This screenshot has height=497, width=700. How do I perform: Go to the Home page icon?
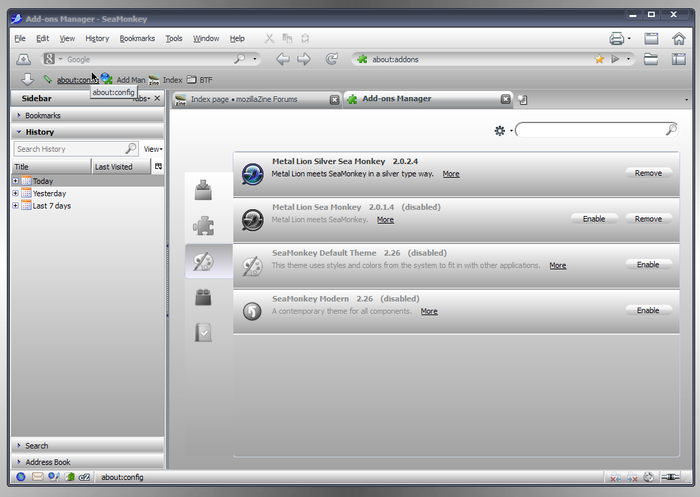click(679, 39)
